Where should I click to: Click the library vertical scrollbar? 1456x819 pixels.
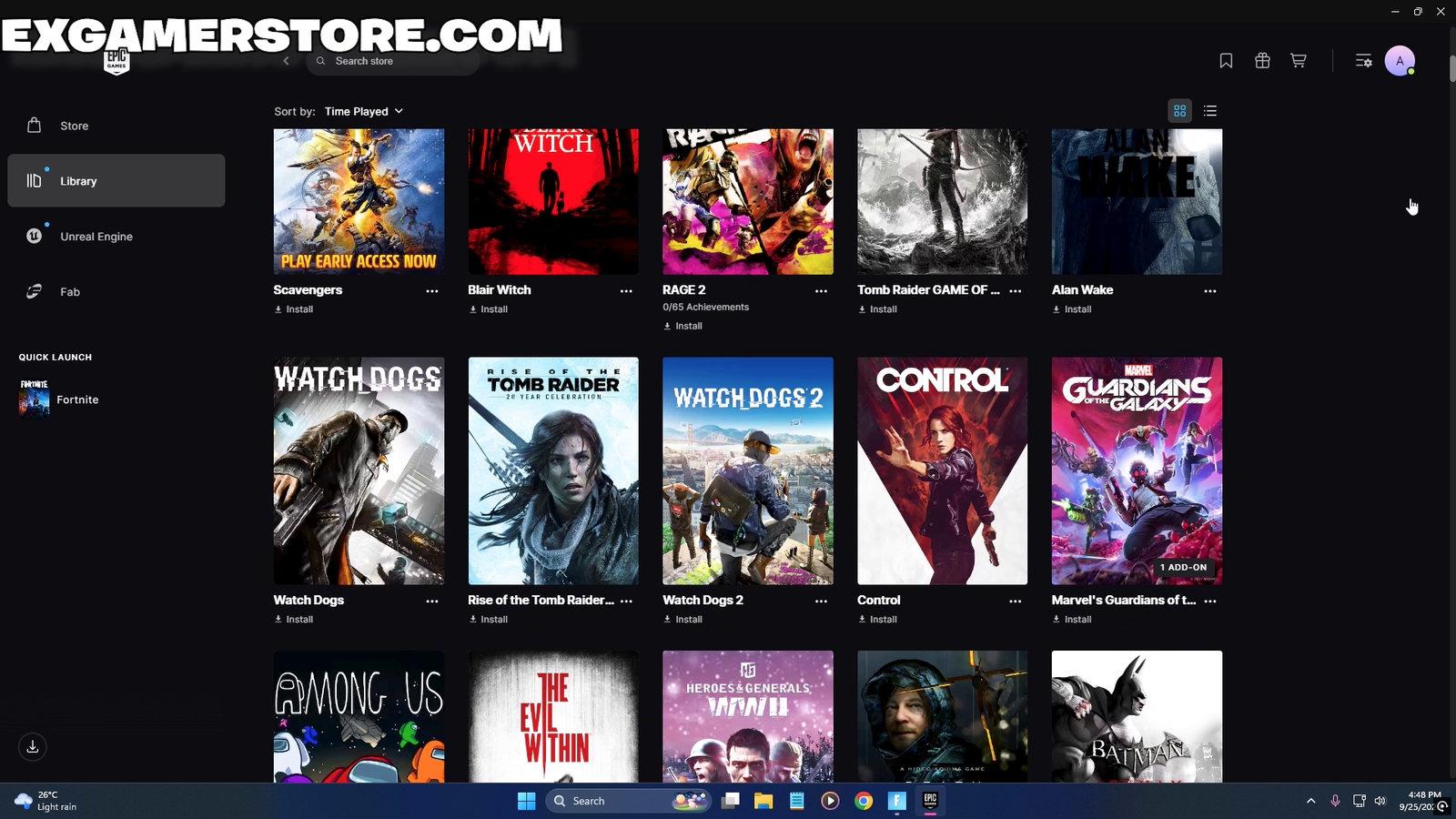1451,68
